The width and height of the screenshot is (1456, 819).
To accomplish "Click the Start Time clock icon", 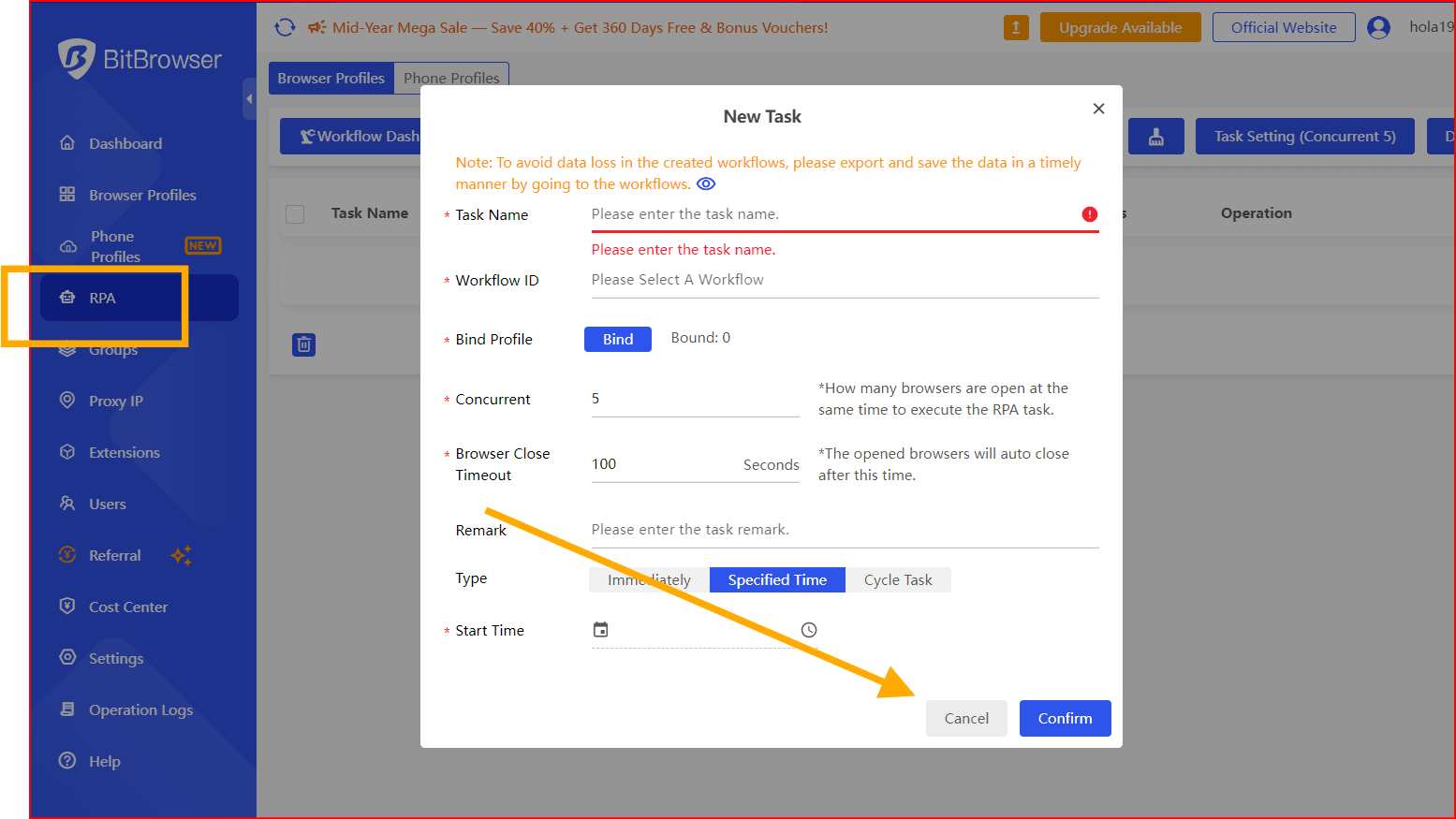I will click(x=809, y=630).
